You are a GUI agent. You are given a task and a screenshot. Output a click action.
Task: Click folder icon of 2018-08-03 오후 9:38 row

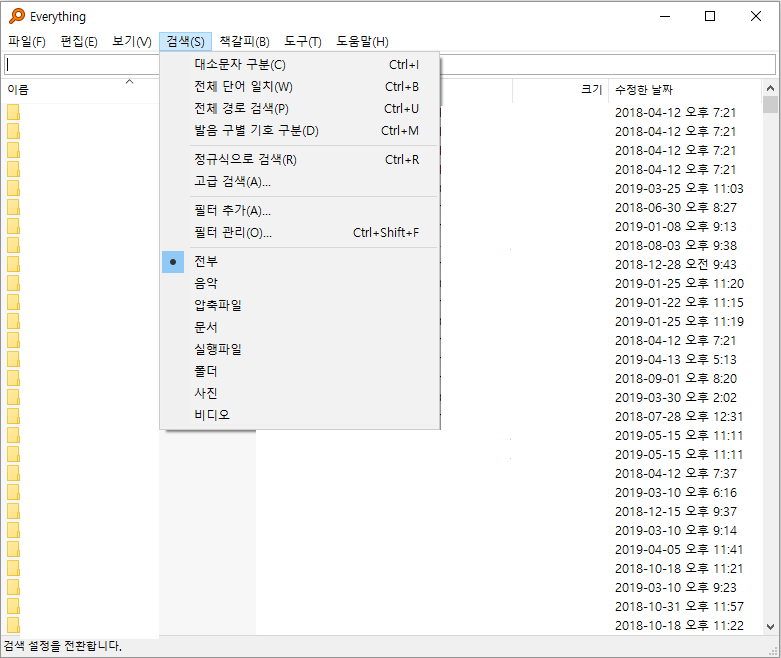(13, 245)
